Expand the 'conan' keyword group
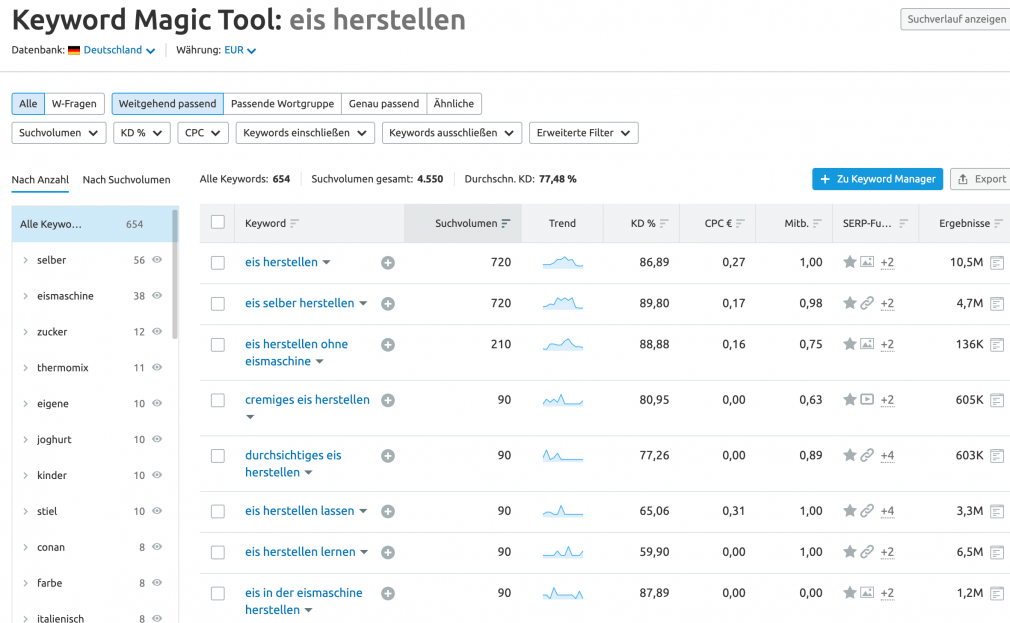This screenshot has width=1010, height=623. pos(25,547)
